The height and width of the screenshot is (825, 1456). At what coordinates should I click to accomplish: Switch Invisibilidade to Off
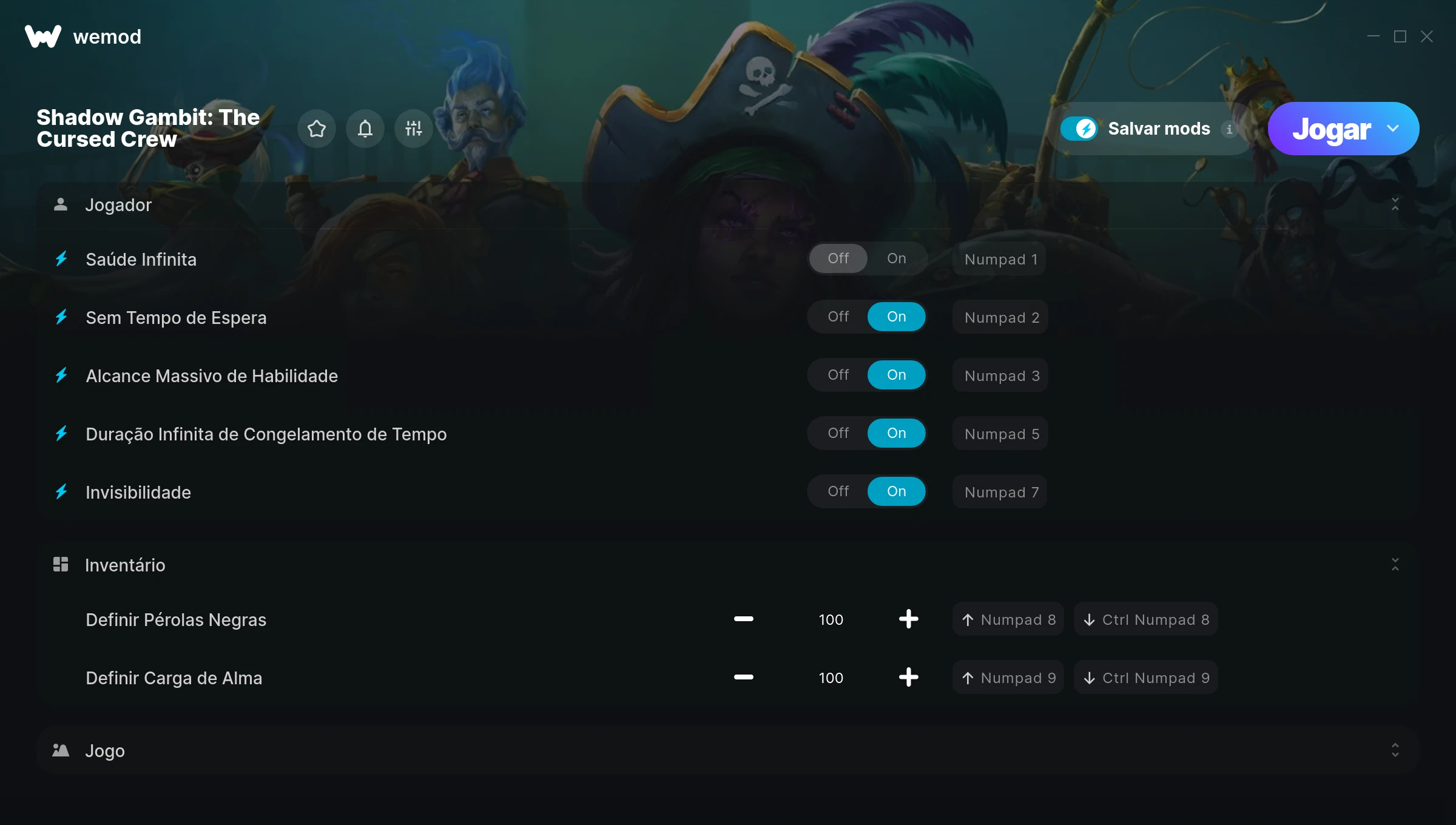coord(838,491)
